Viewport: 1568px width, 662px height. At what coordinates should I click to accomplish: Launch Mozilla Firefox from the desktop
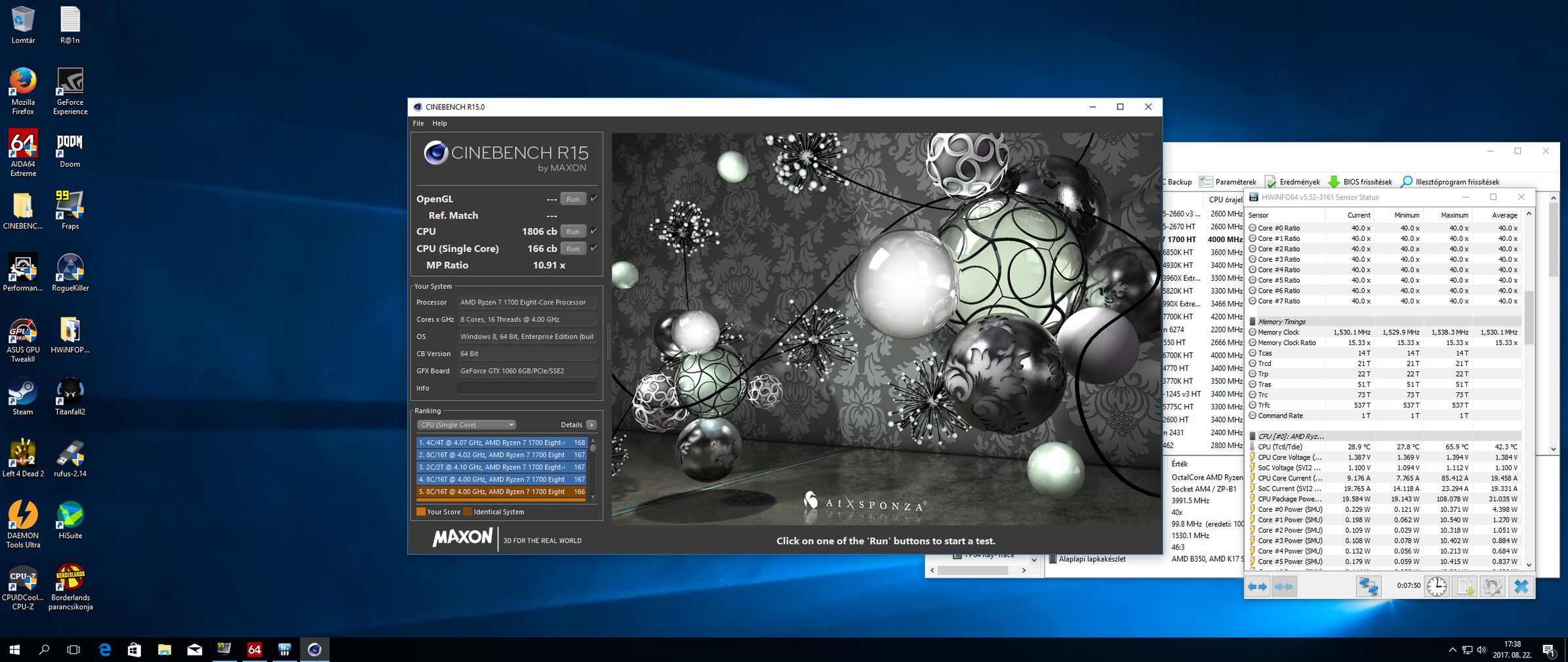(23, 91)
